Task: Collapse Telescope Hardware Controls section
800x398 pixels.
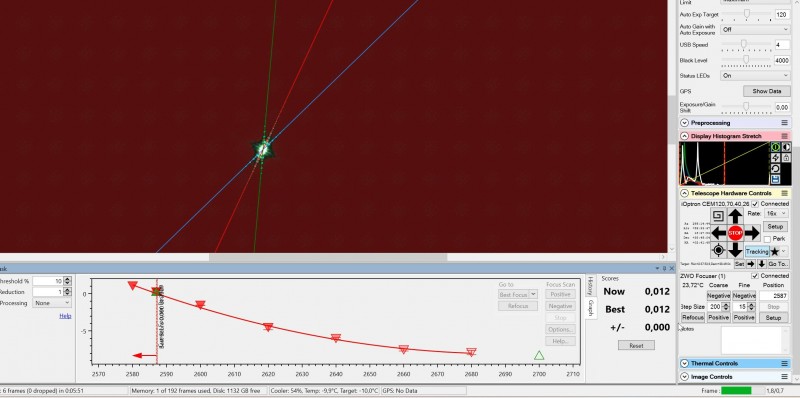Action: tap(684, 193)
